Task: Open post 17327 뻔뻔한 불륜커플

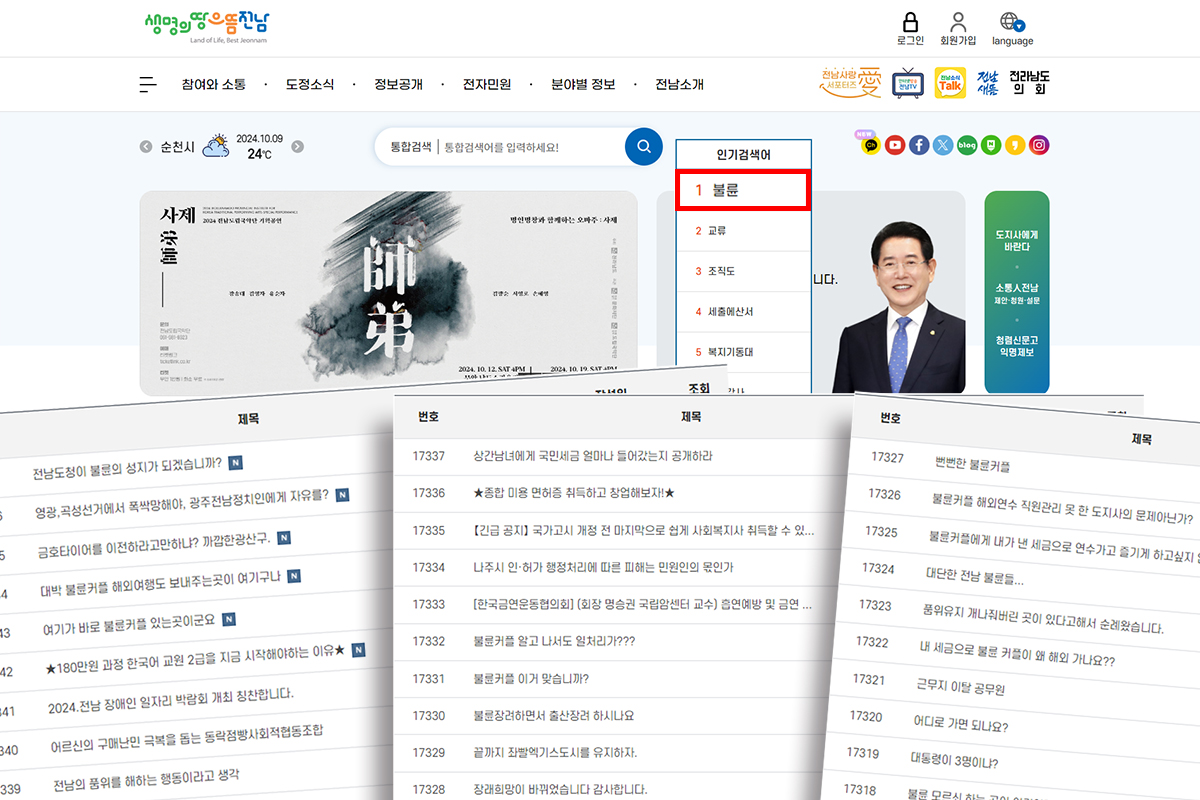Action: pos(972,465)
